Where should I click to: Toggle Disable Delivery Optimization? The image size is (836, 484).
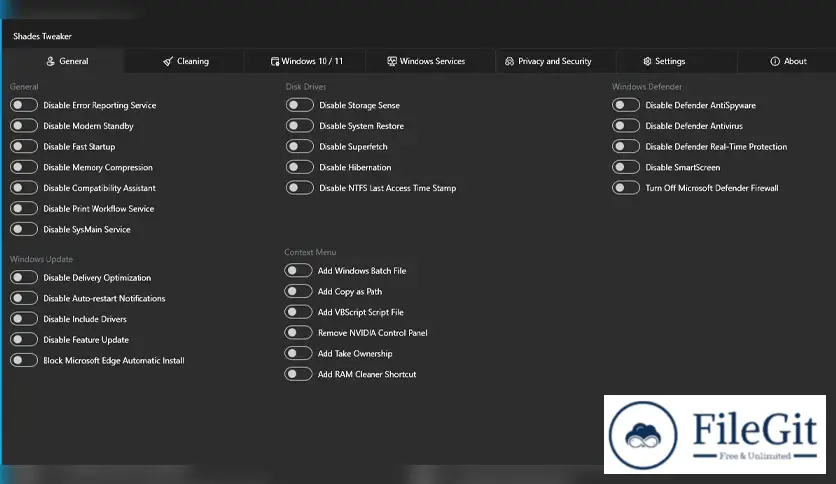[24, 277]
